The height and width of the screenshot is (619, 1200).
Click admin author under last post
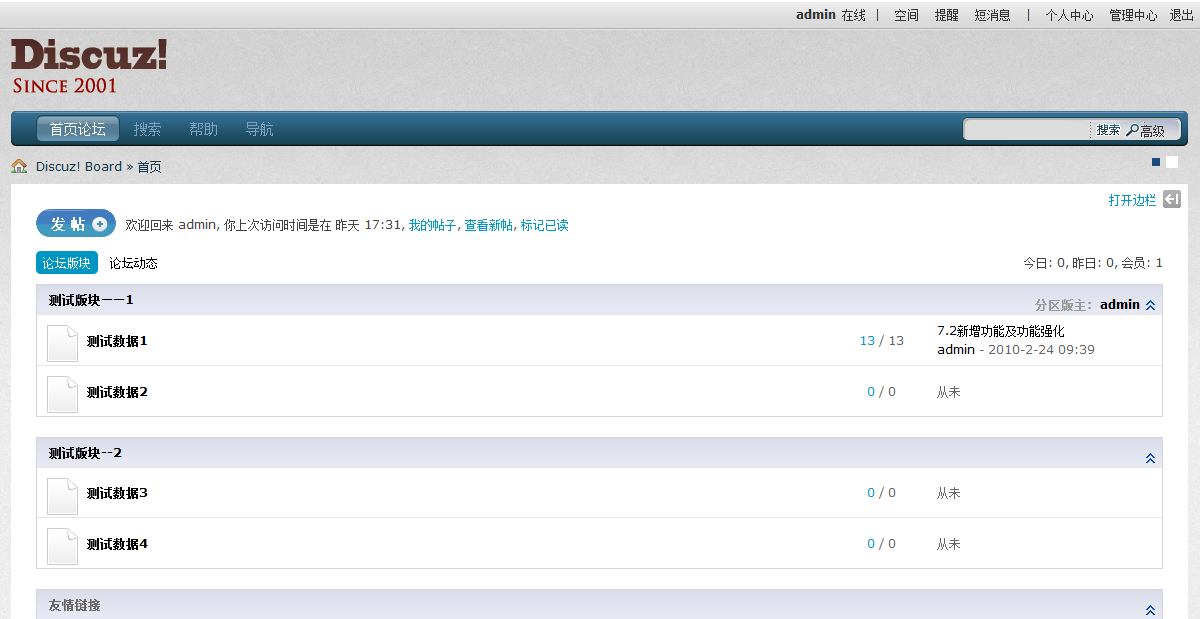click(956, 350)
